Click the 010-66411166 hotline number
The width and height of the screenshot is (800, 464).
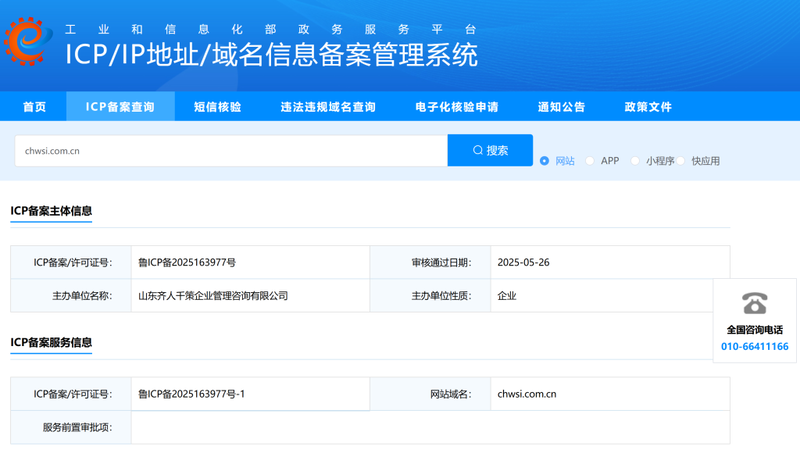pos(754,347)
